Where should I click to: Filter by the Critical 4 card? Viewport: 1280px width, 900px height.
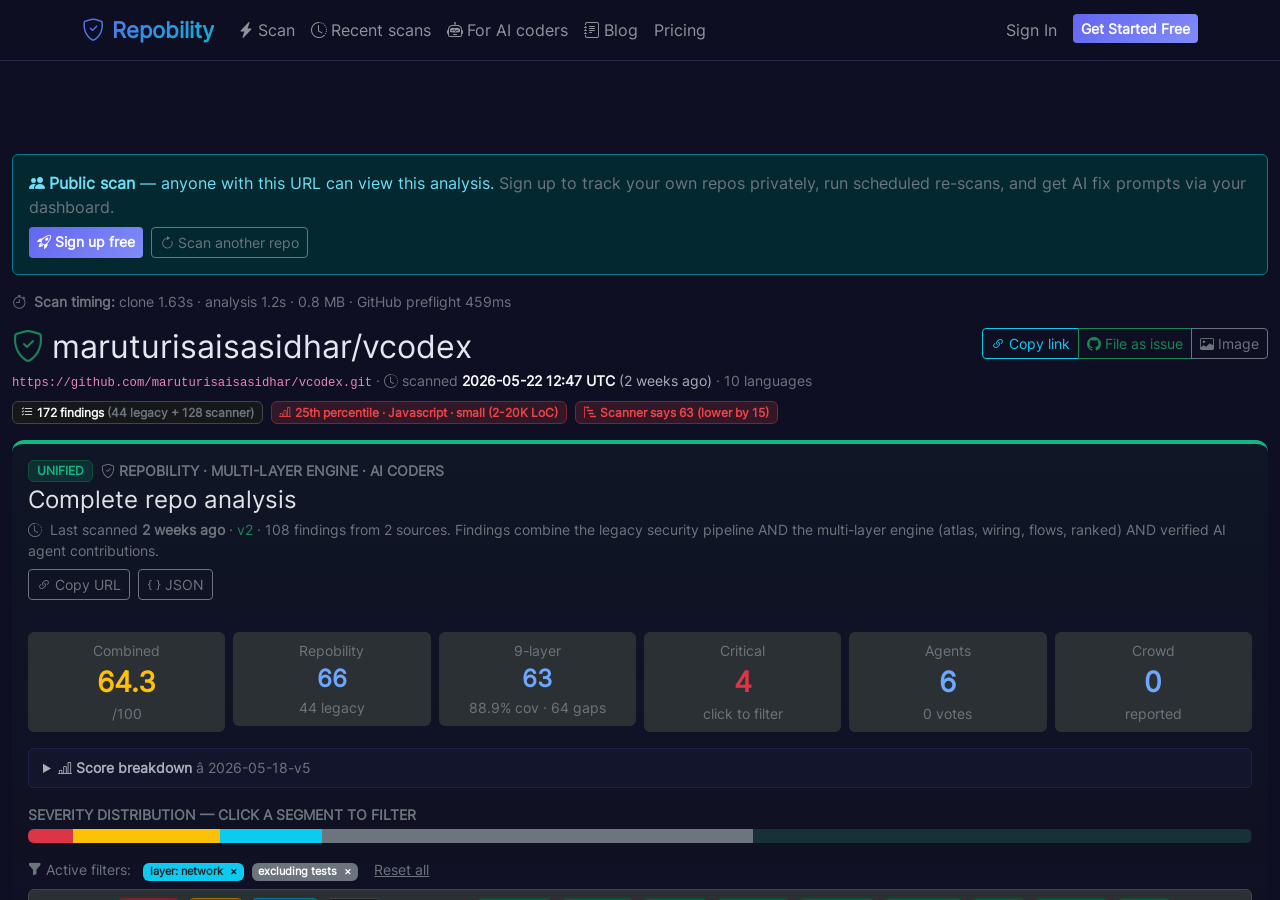point(742,682)
